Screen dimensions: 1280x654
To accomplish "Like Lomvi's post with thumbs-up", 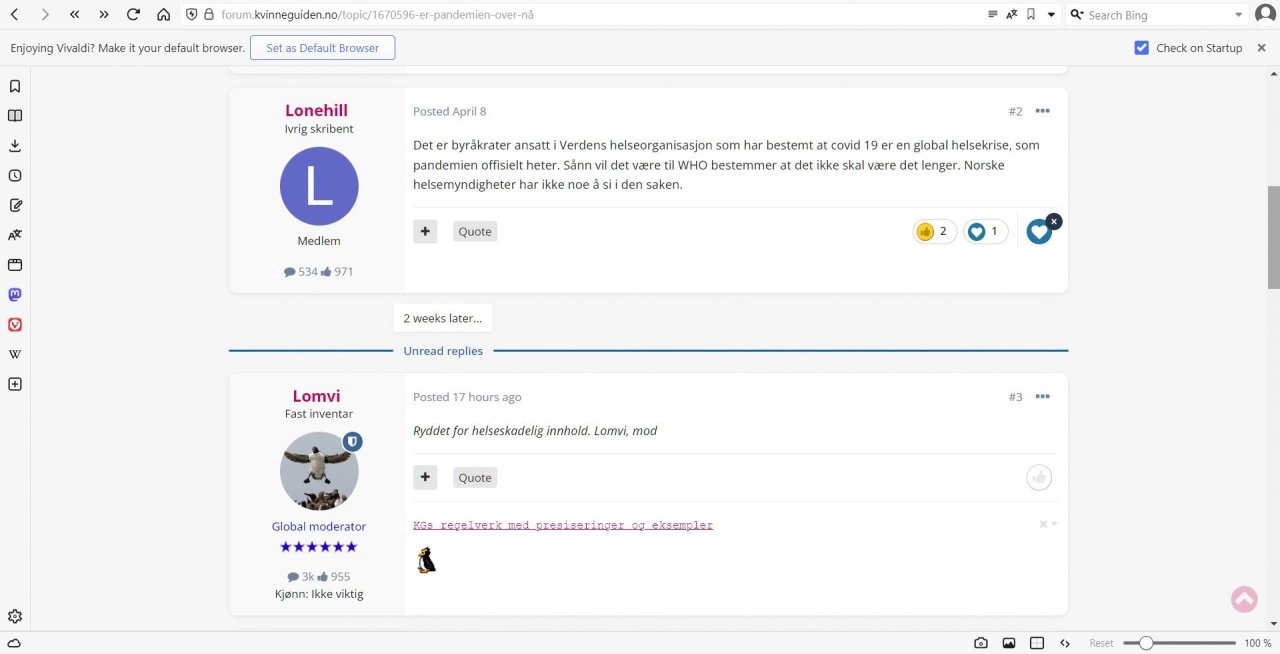I will 1039,478.
